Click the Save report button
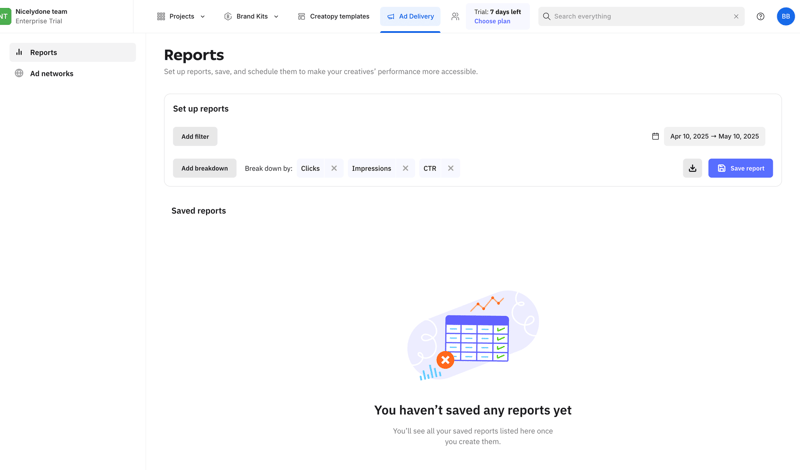Viewport: 800px width, 470px height. click(740, 168)
